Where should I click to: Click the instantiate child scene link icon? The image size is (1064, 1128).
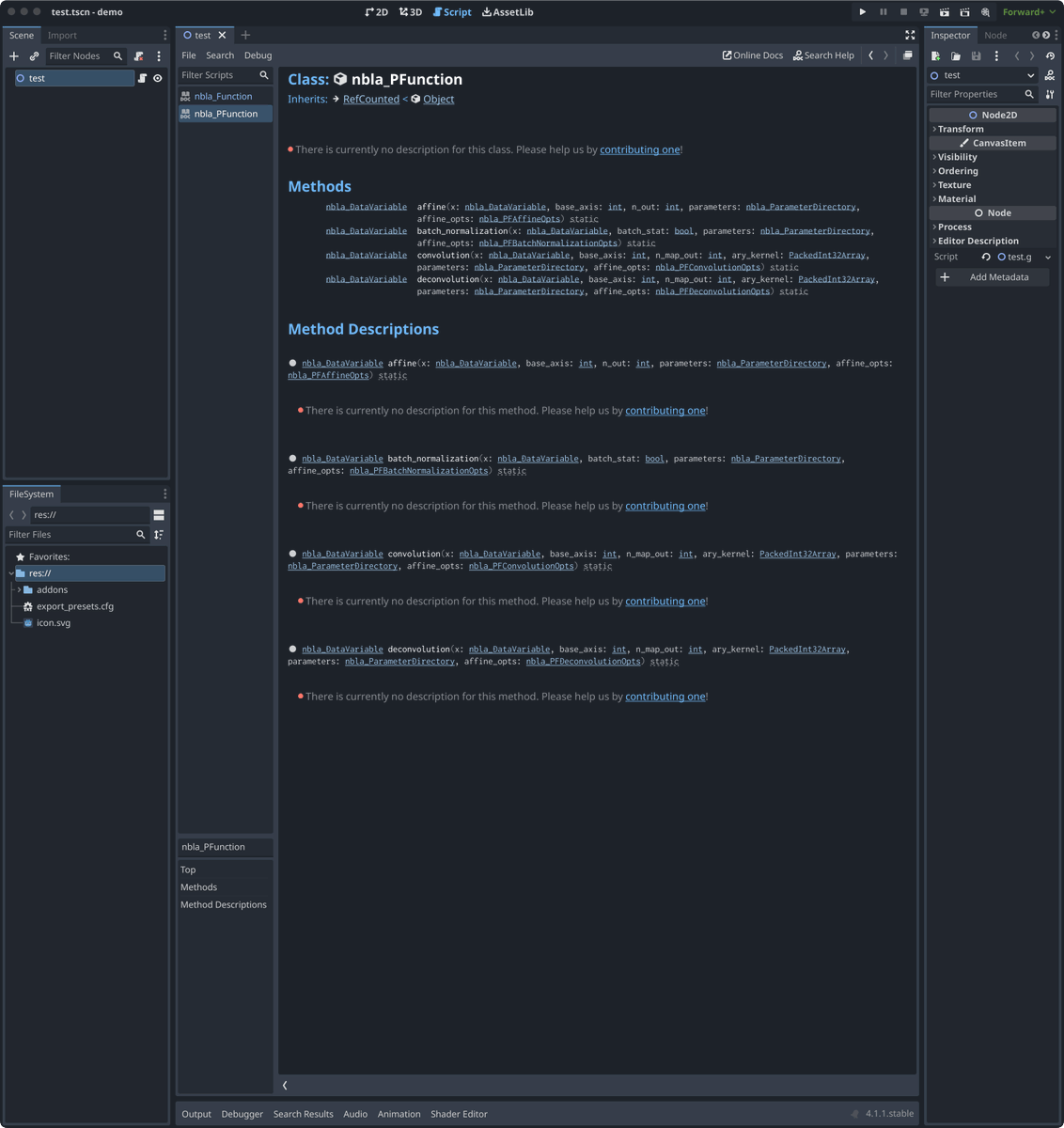tap(34, 56)
